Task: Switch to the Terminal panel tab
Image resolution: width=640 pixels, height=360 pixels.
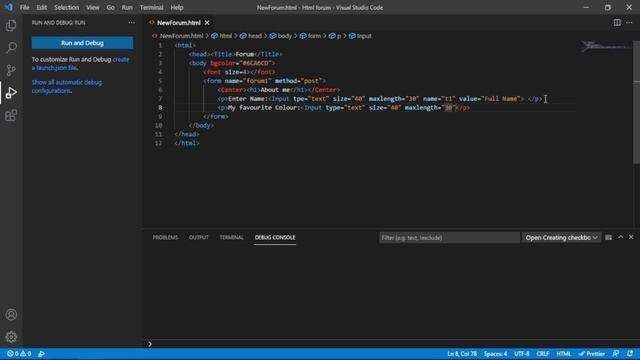Action: coord(231,238)
